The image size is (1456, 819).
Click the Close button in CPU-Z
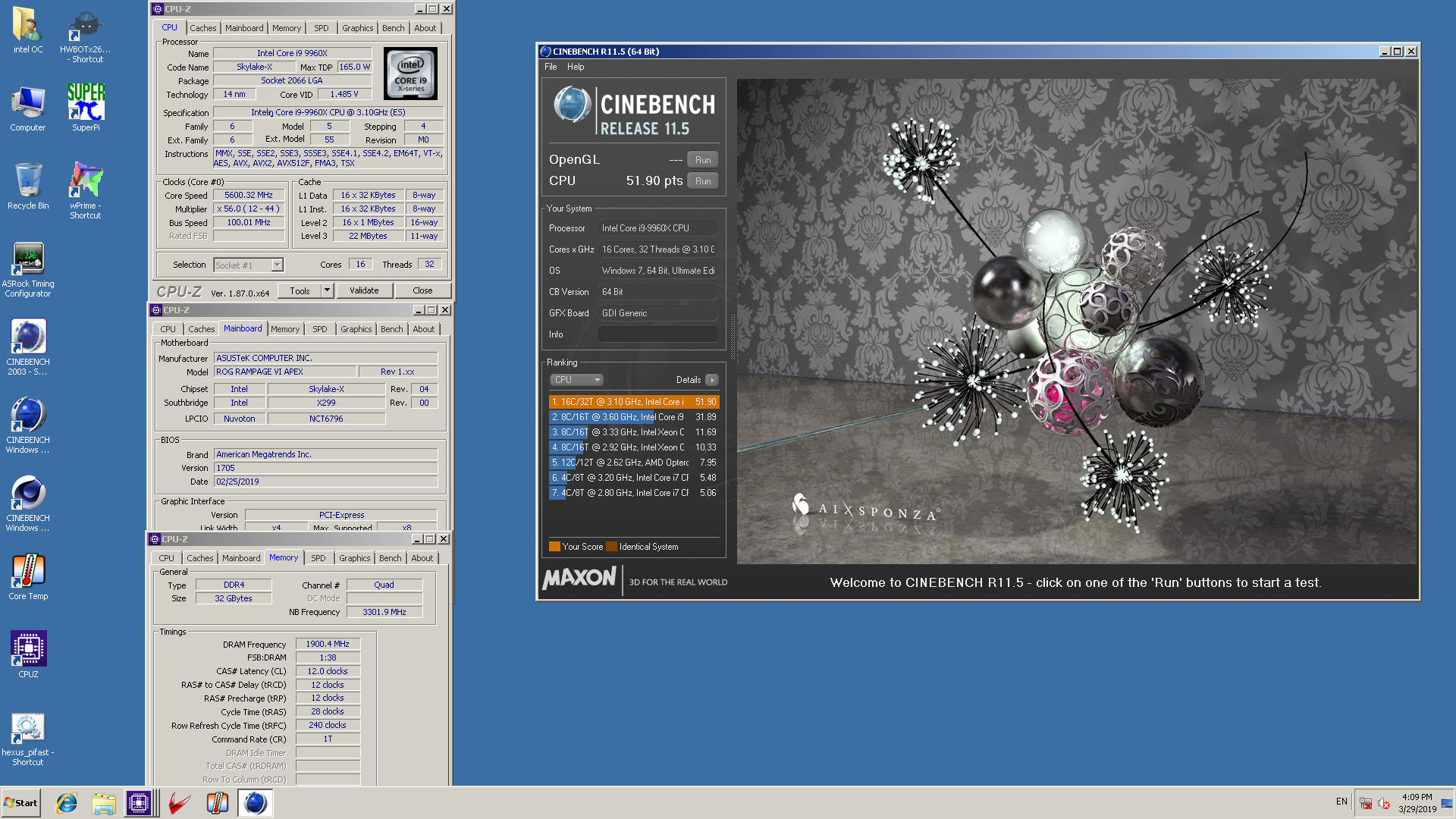click(x=422, y=290)
